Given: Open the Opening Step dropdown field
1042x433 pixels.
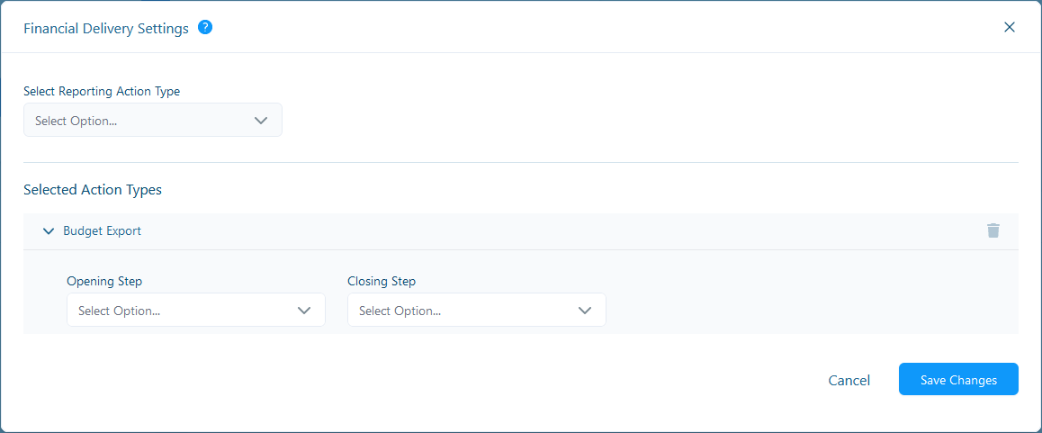Looking at the screenshot, I should tap(196, 310).
